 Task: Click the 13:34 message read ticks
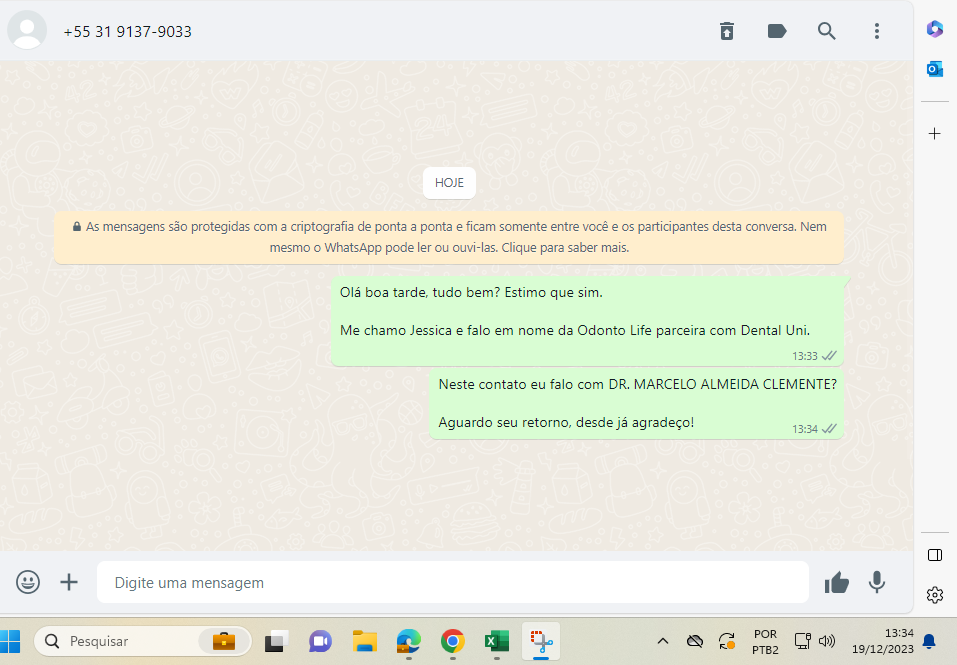(x=829, y=429)
